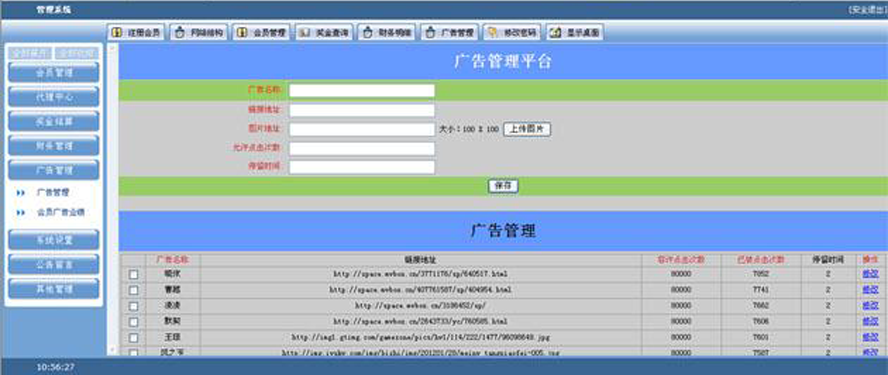
Task: Expand the 系统设置 sidebar section
Action: coord(54,240)
